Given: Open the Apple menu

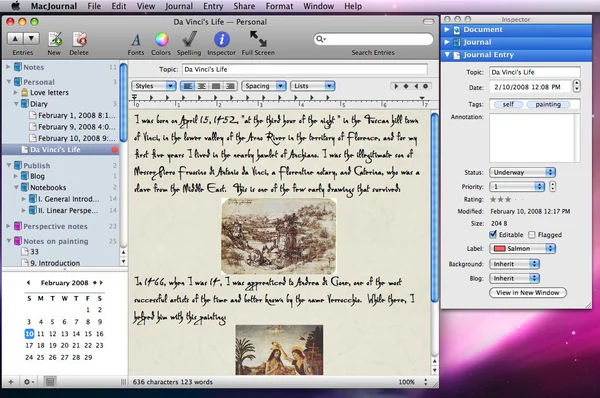Looking at the screenshot, I should point(16,6).
